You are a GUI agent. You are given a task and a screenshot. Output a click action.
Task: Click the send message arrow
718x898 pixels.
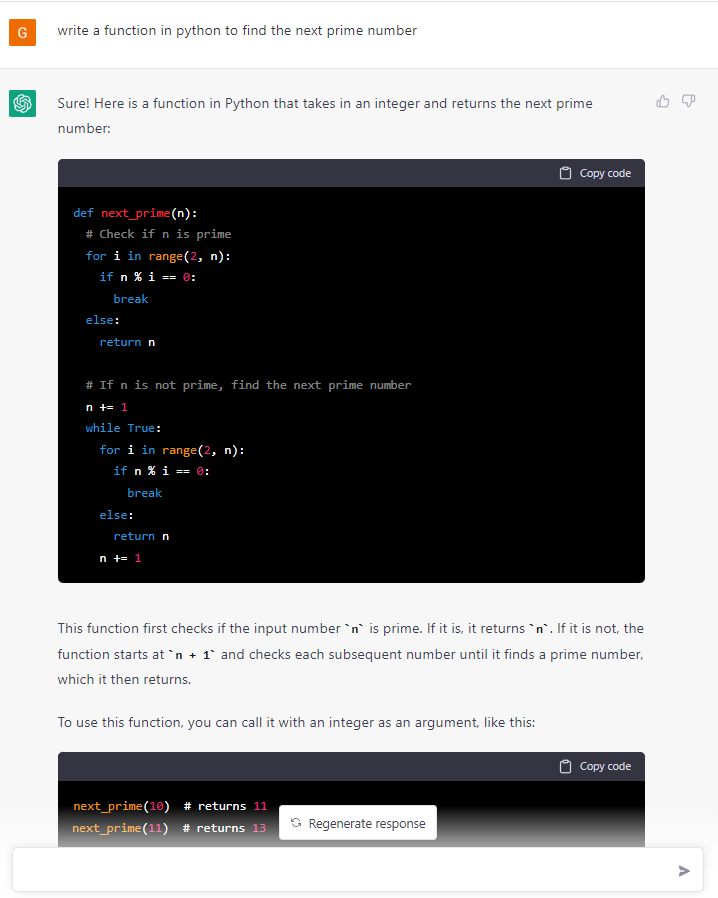click(685, 870)
